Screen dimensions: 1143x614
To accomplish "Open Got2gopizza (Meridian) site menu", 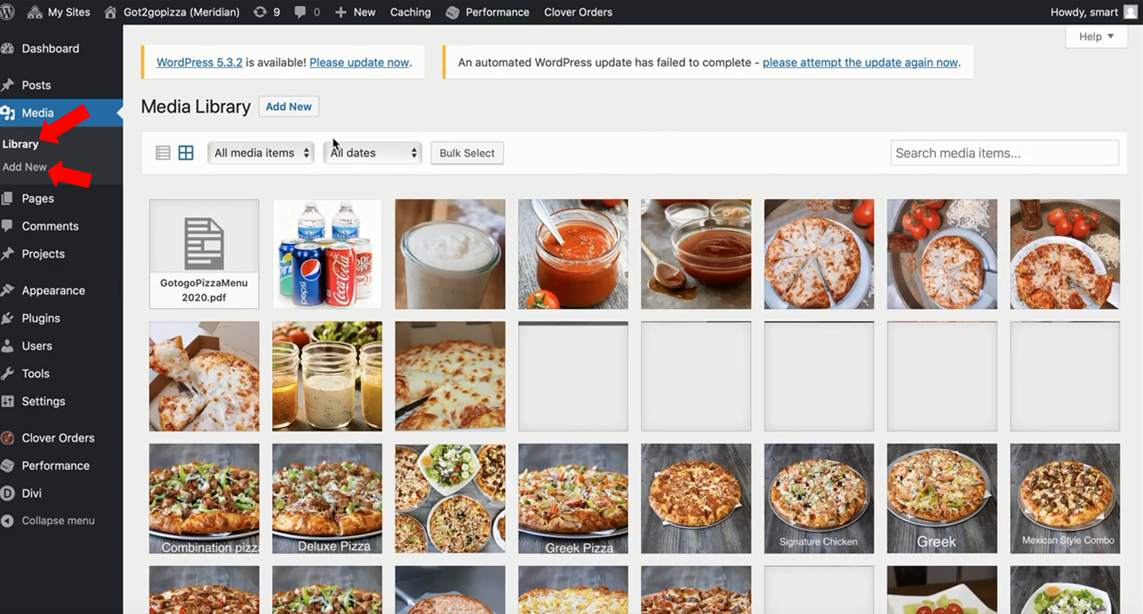I will point(172,12).
